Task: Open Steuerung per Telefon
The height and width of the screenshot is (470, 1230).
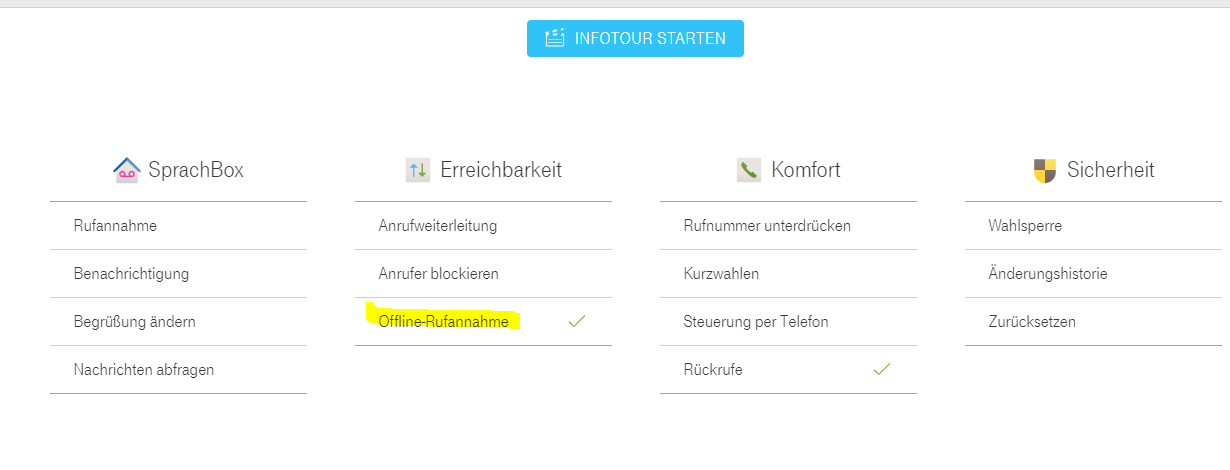Action: [755, 322]
